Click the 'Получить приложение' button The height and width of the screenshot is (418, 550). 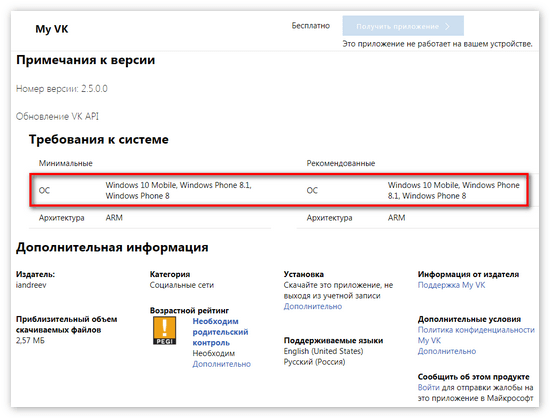[403, 26]
